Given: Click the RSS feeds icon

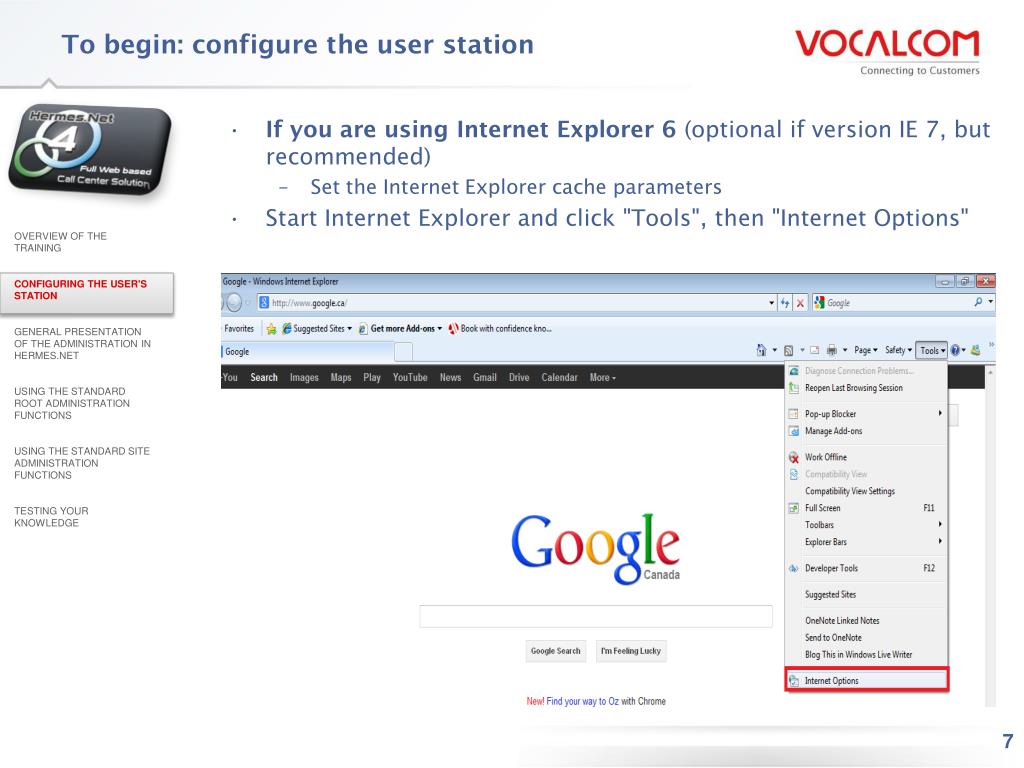Looking at the screenshot, I should [x=789, y=351].
